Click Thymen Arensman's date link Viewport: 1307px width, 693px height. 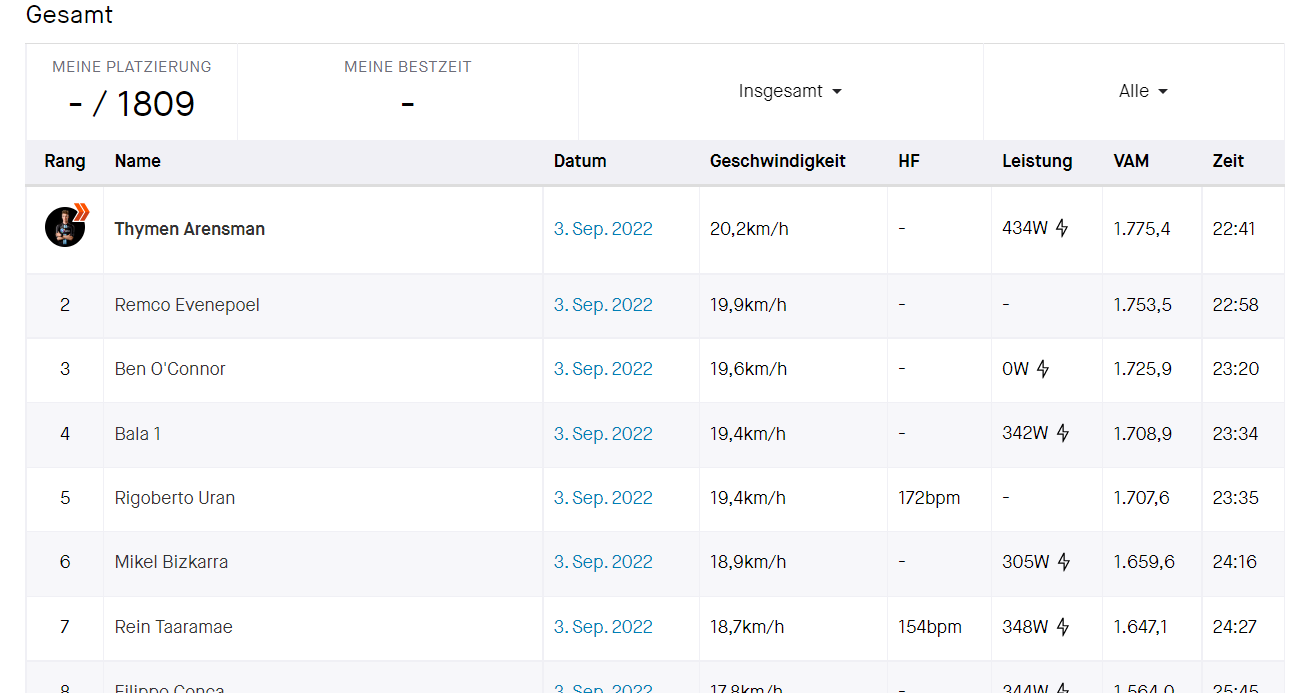pos(603,229)
